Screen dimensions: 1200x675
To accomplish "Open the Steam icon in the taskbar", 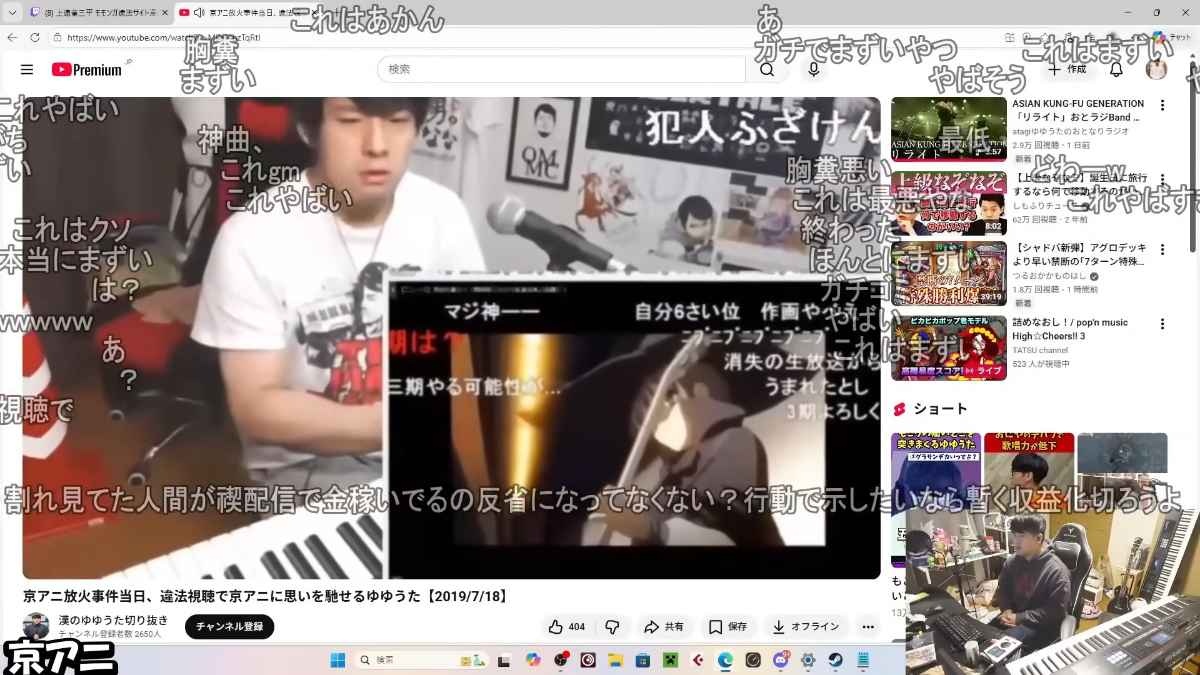I will 835,660.
